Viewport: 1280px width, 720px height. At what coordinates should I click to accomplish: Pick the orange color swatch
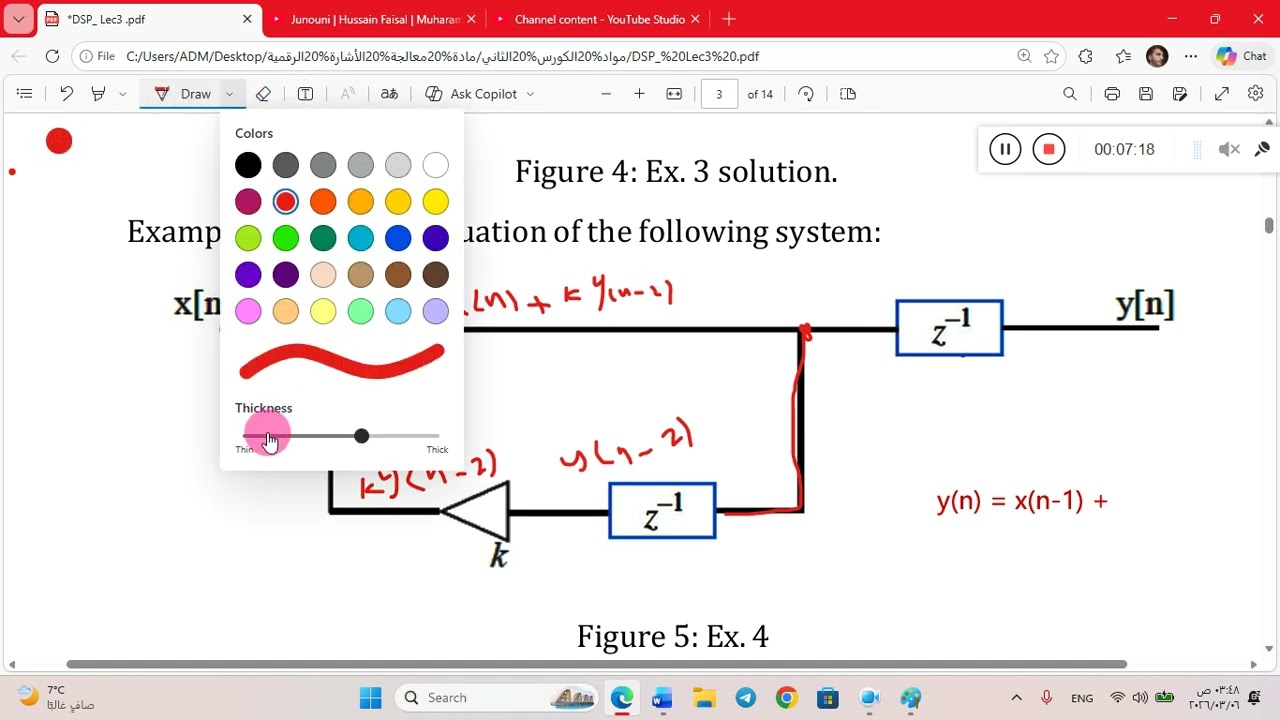pos(323,202)
